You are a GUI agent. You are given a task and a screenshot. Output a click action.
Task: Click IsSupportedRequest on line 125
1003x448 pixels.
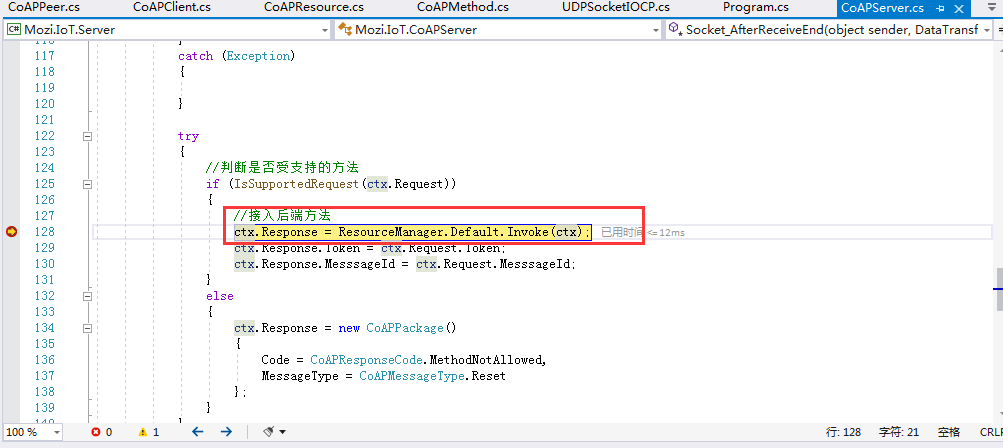click(x=297, y=184)
